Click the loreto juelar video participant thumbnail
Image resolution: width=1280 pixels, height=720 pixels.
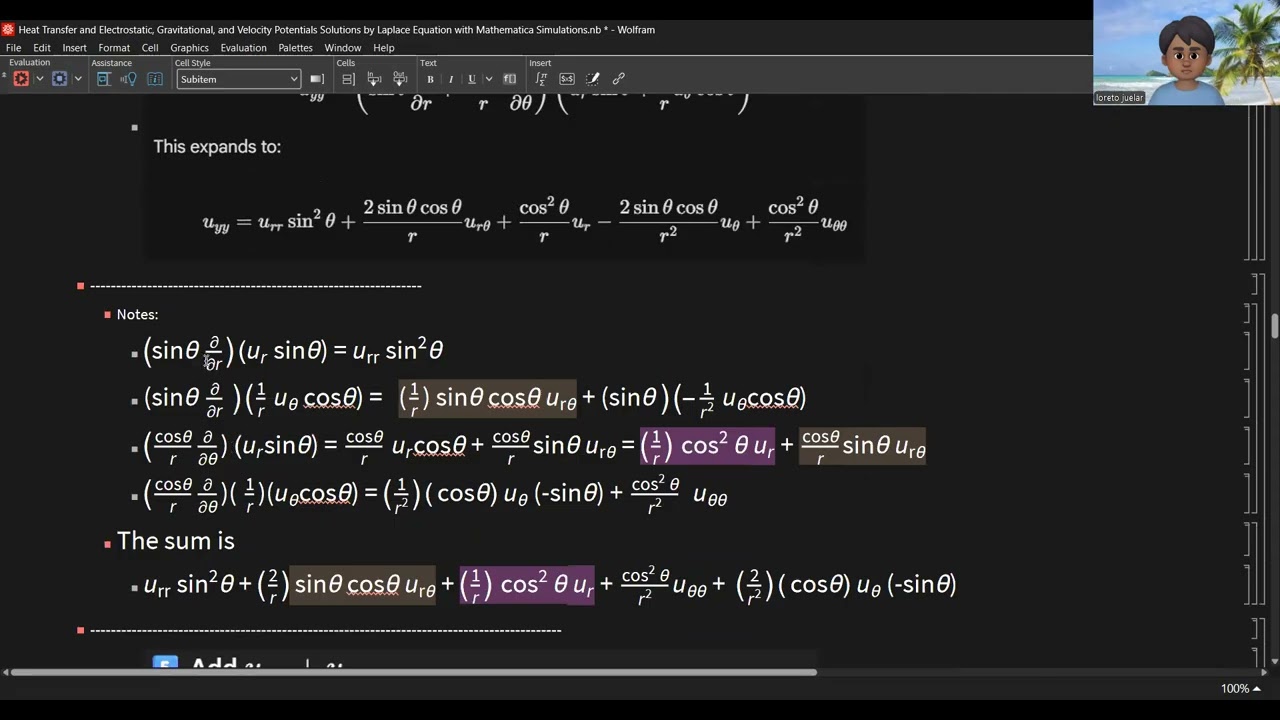point(1186,52)
